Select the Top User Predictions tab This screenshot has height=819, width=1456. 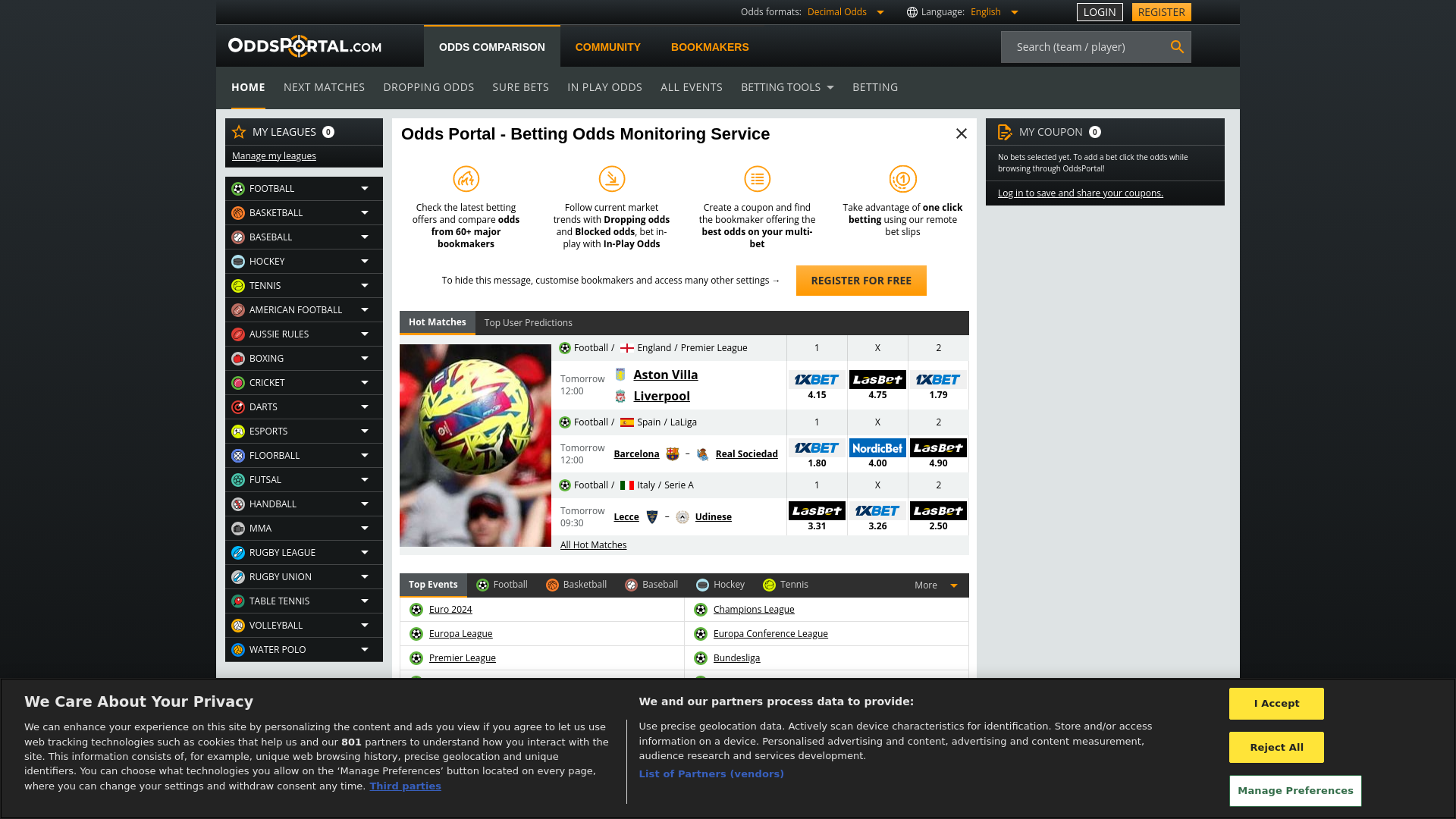click(528, 323)
